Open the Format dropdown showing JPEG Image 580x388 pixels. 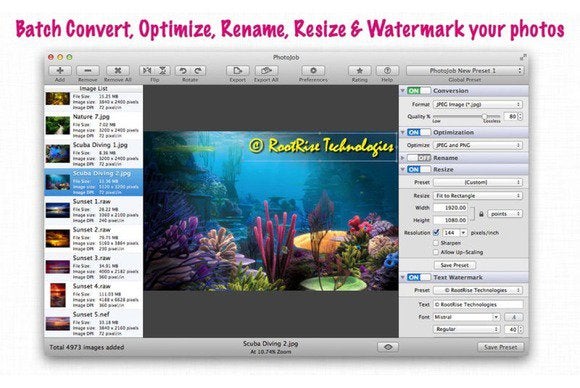478,105
